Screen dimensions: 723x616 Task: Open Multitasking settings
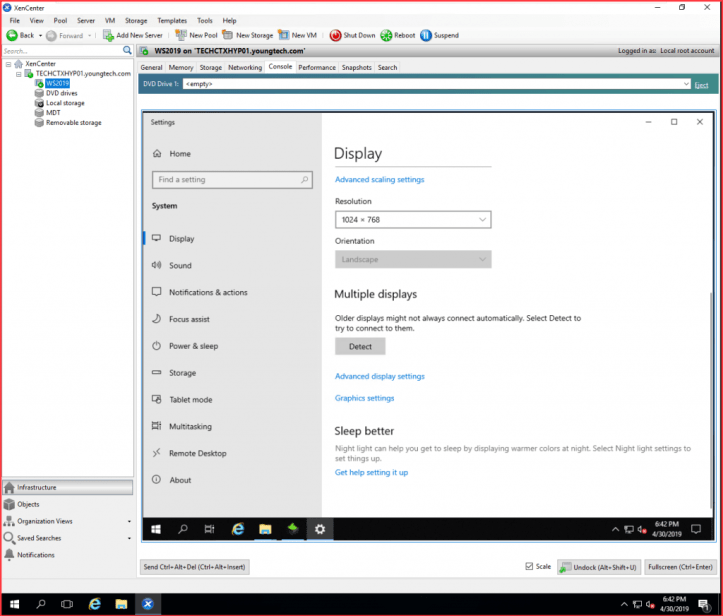coord(190,426)
